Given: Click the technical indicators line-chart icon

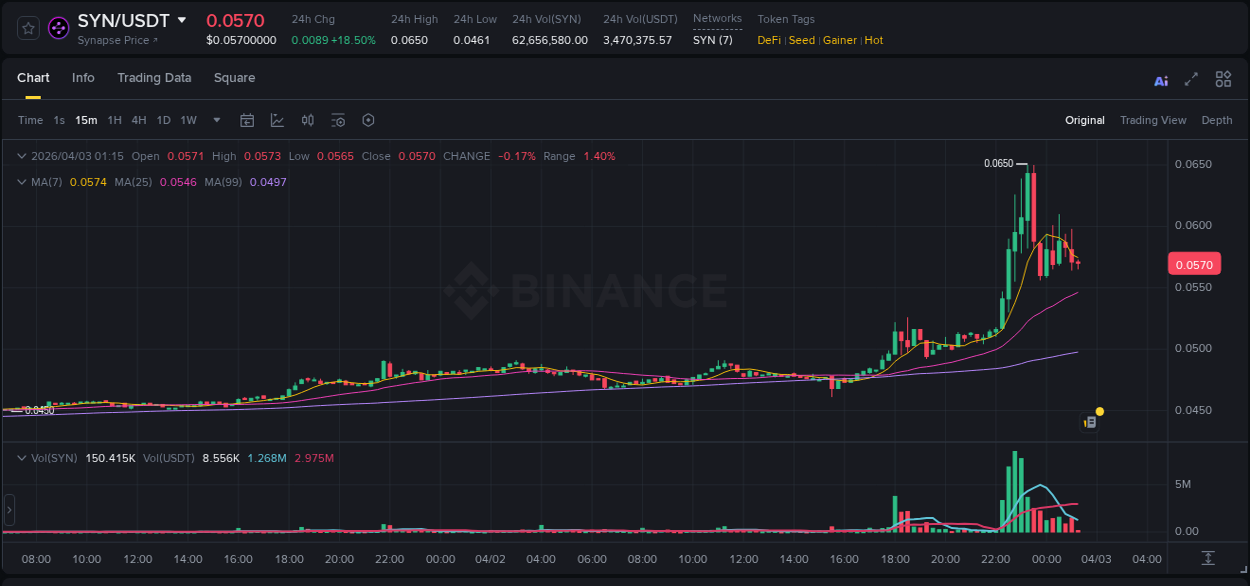Looking at the screenshot, I should 277,120.
